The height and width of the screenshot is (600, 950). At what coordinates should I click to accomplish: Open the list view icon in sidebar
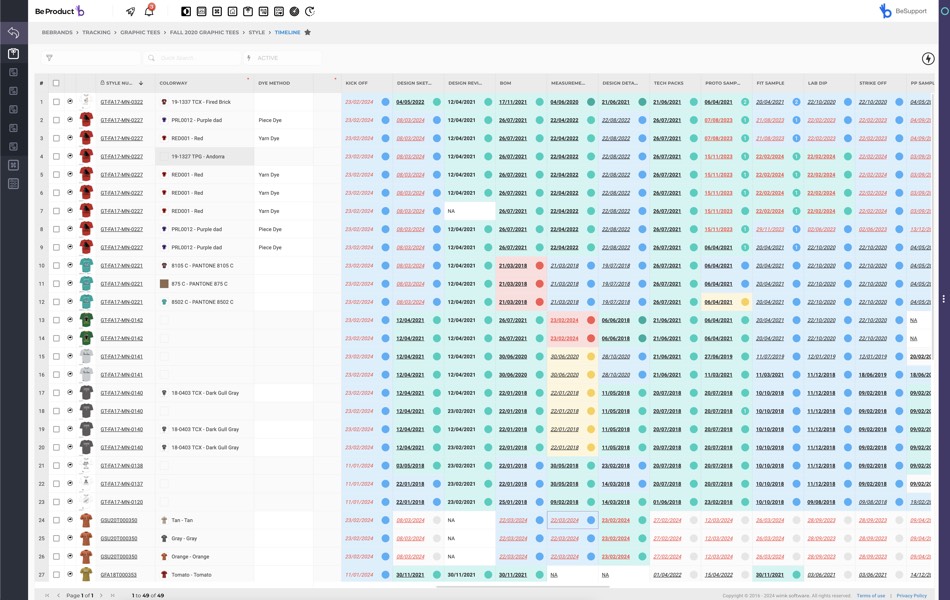tap(13, 184)
